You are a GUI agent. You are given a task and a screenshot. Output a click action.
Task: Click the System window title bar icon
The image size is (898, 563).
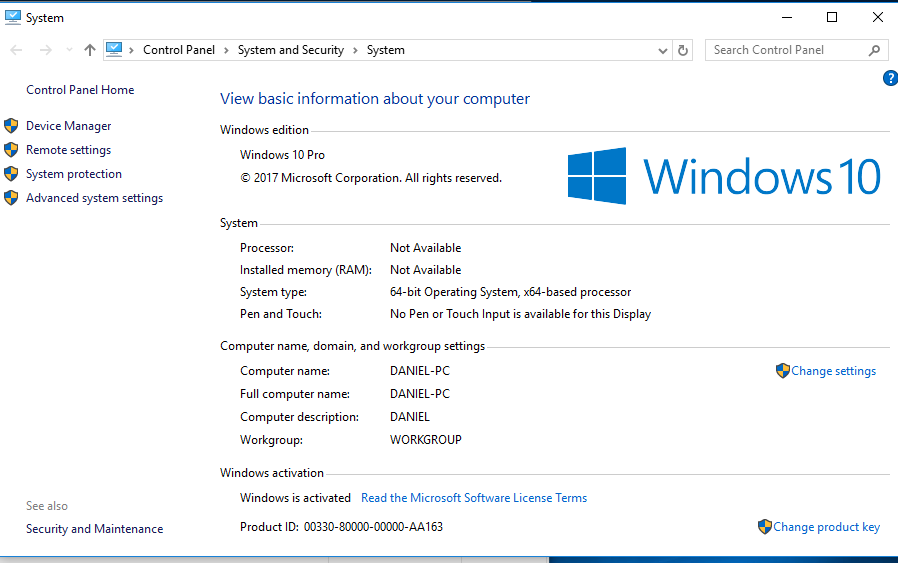(13, 17)
